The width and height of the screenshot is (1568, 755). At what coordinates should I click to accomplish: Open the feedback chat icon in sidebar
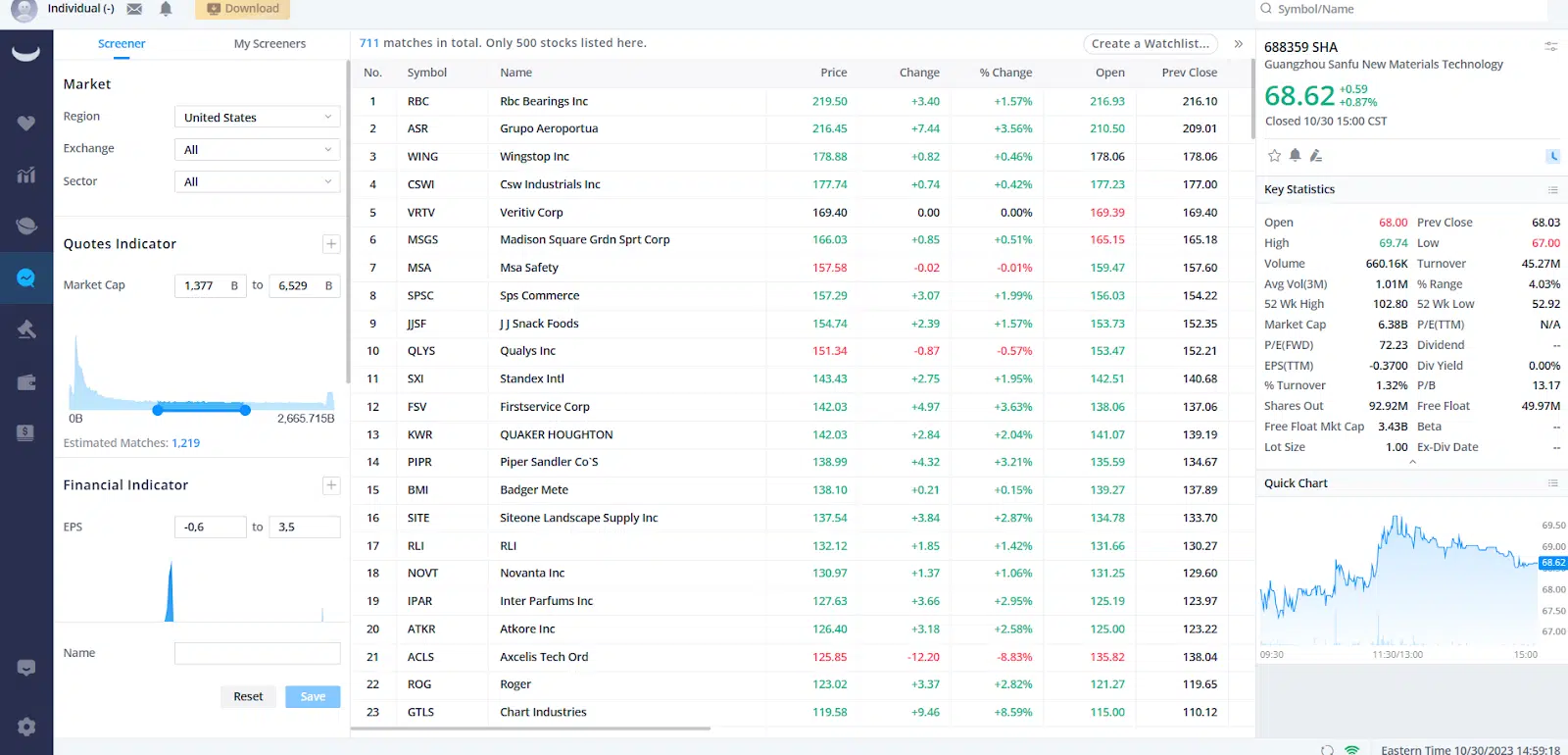[x=26, y=668]
